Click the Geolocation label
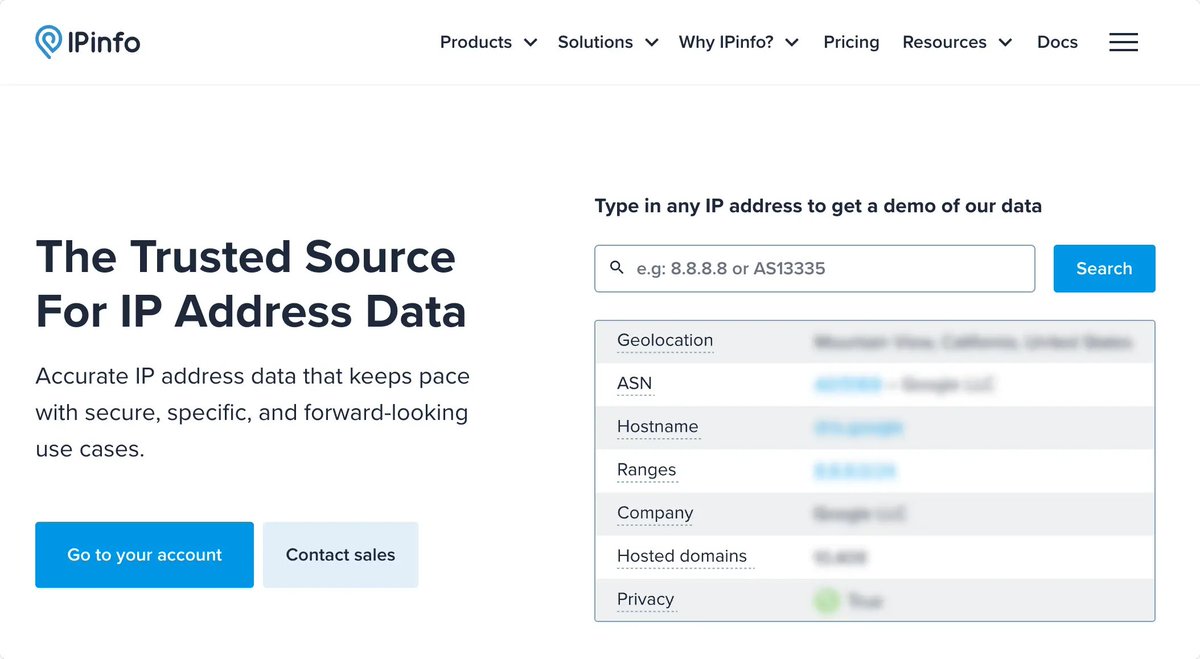Image resolution: width=1200 pixels, height=659 pixels. 665,340
